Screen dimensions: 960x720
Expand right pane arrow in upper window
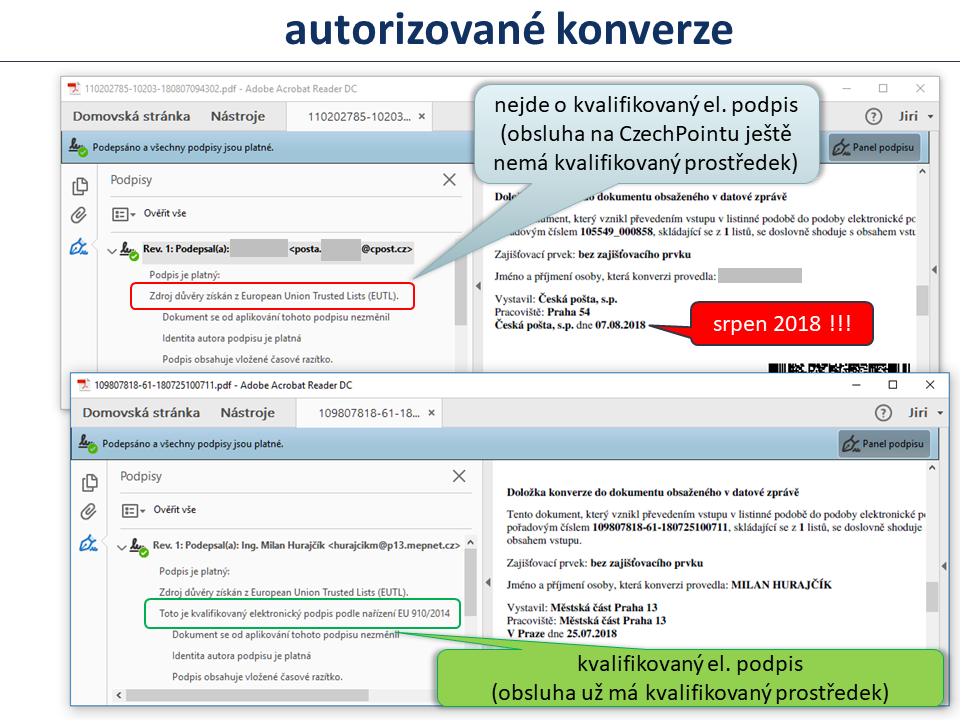[x=934, y=269]
